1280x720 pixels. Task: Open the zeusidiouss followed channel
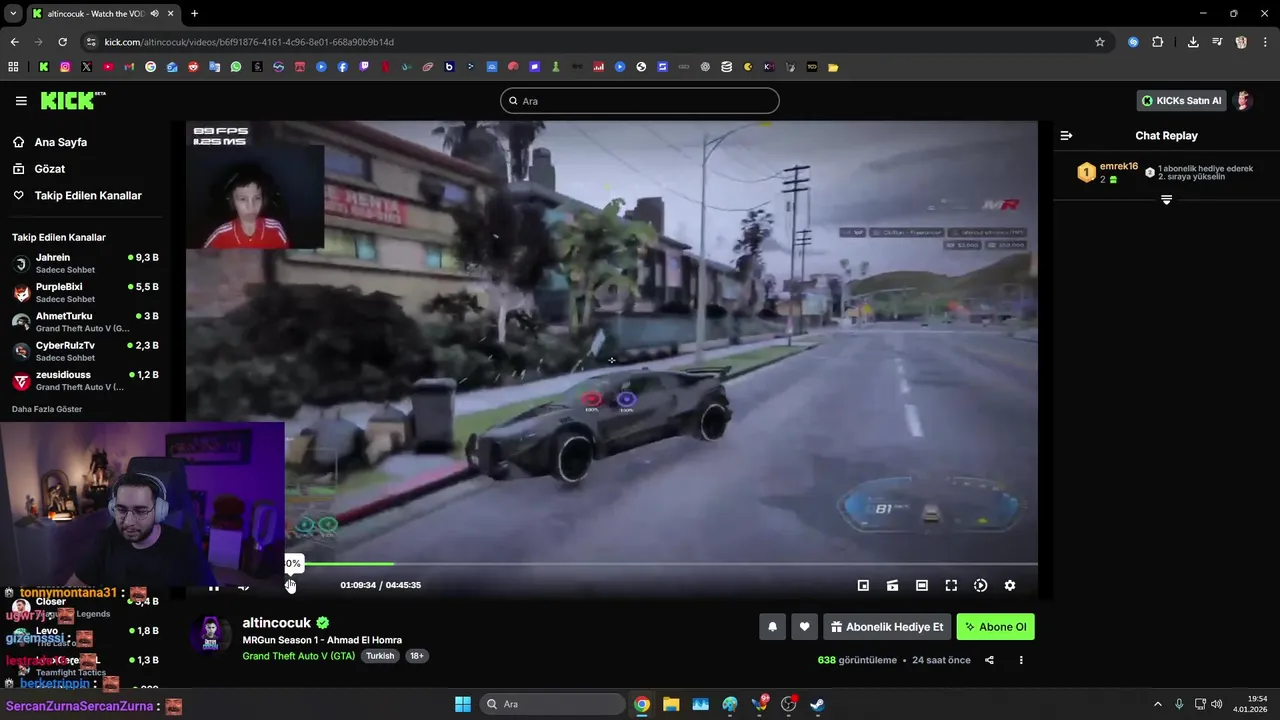click(x=85, y=380)
